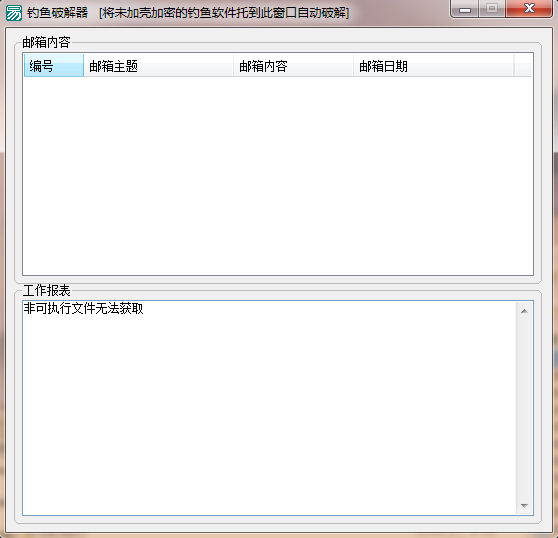The width and height of the screenshot is (558, 538).
Task: Click the 邮箱主题 column header
Action: click(x=158, y=65)
